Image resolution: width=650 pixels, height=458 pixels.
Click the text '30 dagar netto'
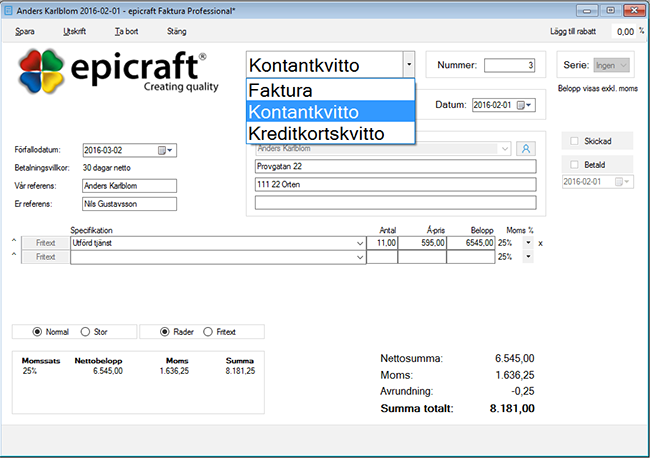[107, 168]
